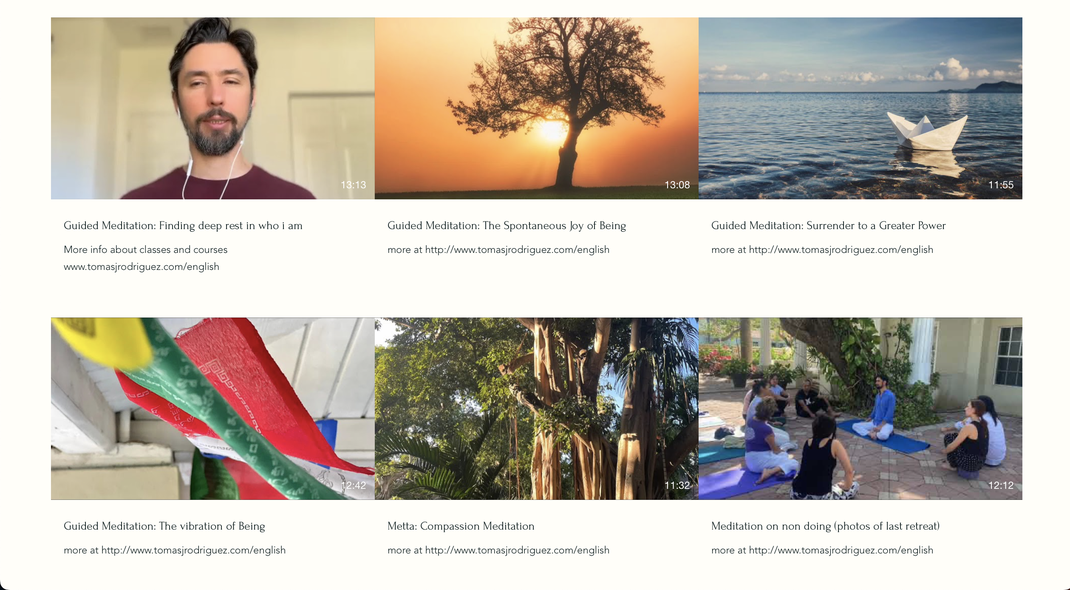Viewport: 1070px width, 590px height.
Task: Click the 12:42 duration badge
Action: pyautogui.click(x=353, y=486)
